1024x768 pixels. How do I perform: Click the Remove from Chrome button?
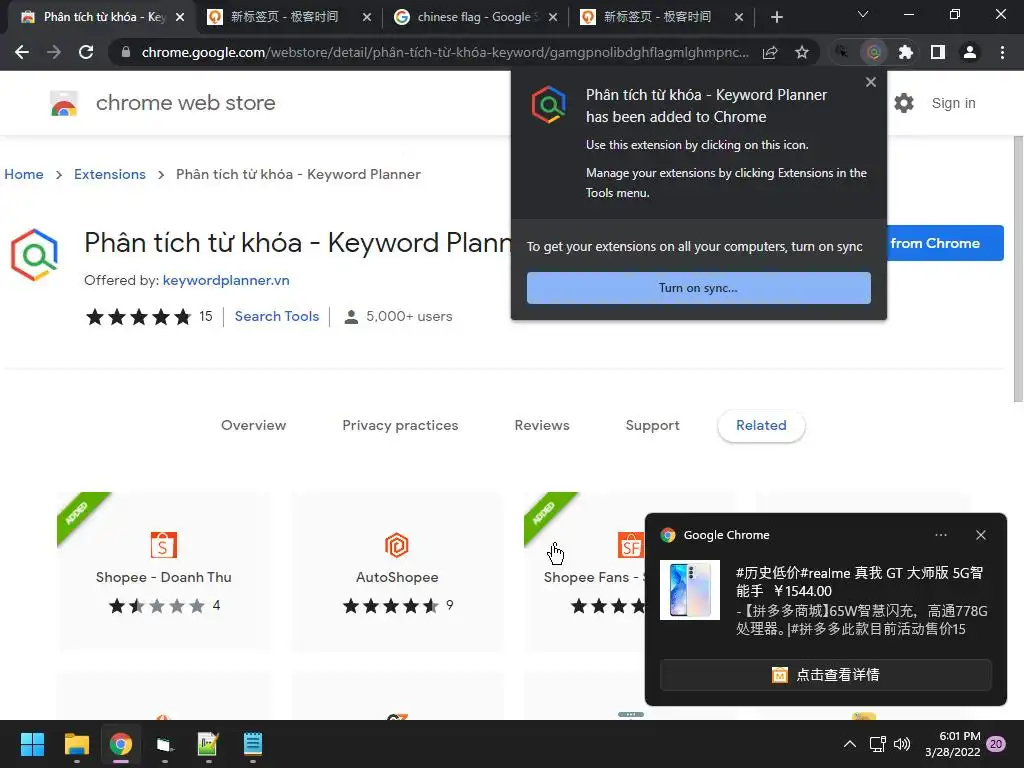coord(945,243)
